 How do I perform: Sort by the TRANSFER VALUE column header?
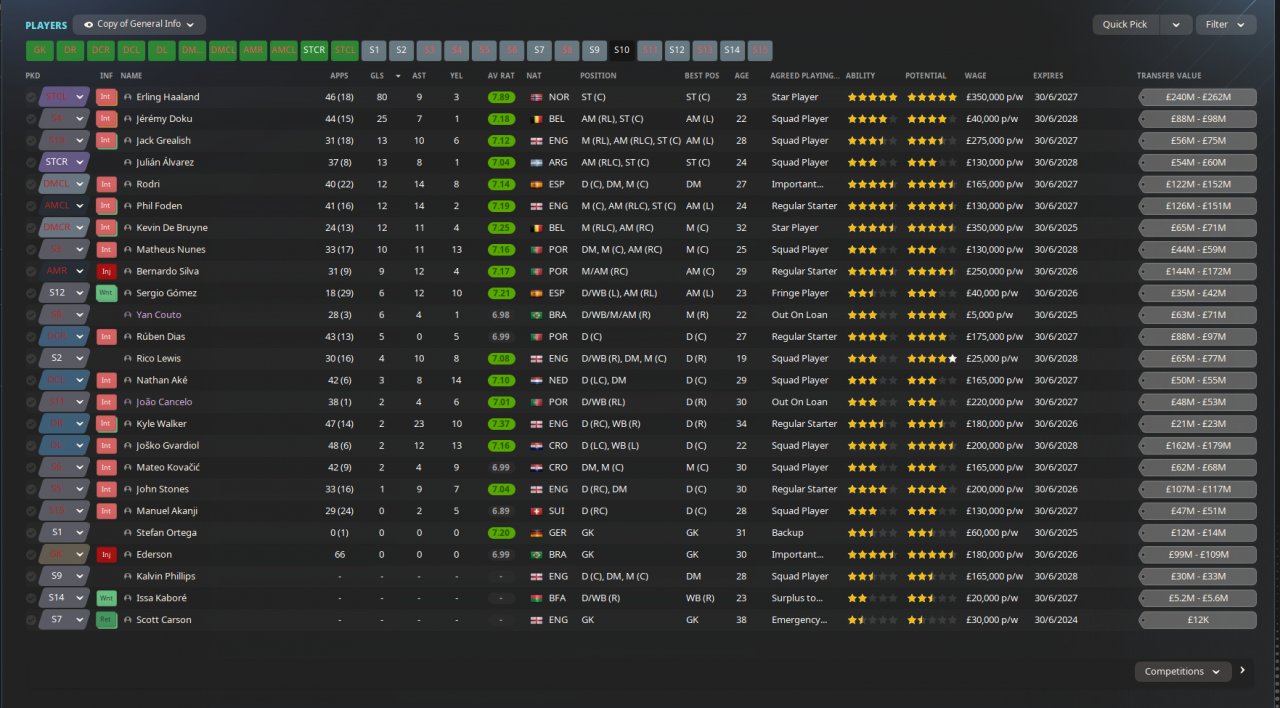pos(1169,76)
